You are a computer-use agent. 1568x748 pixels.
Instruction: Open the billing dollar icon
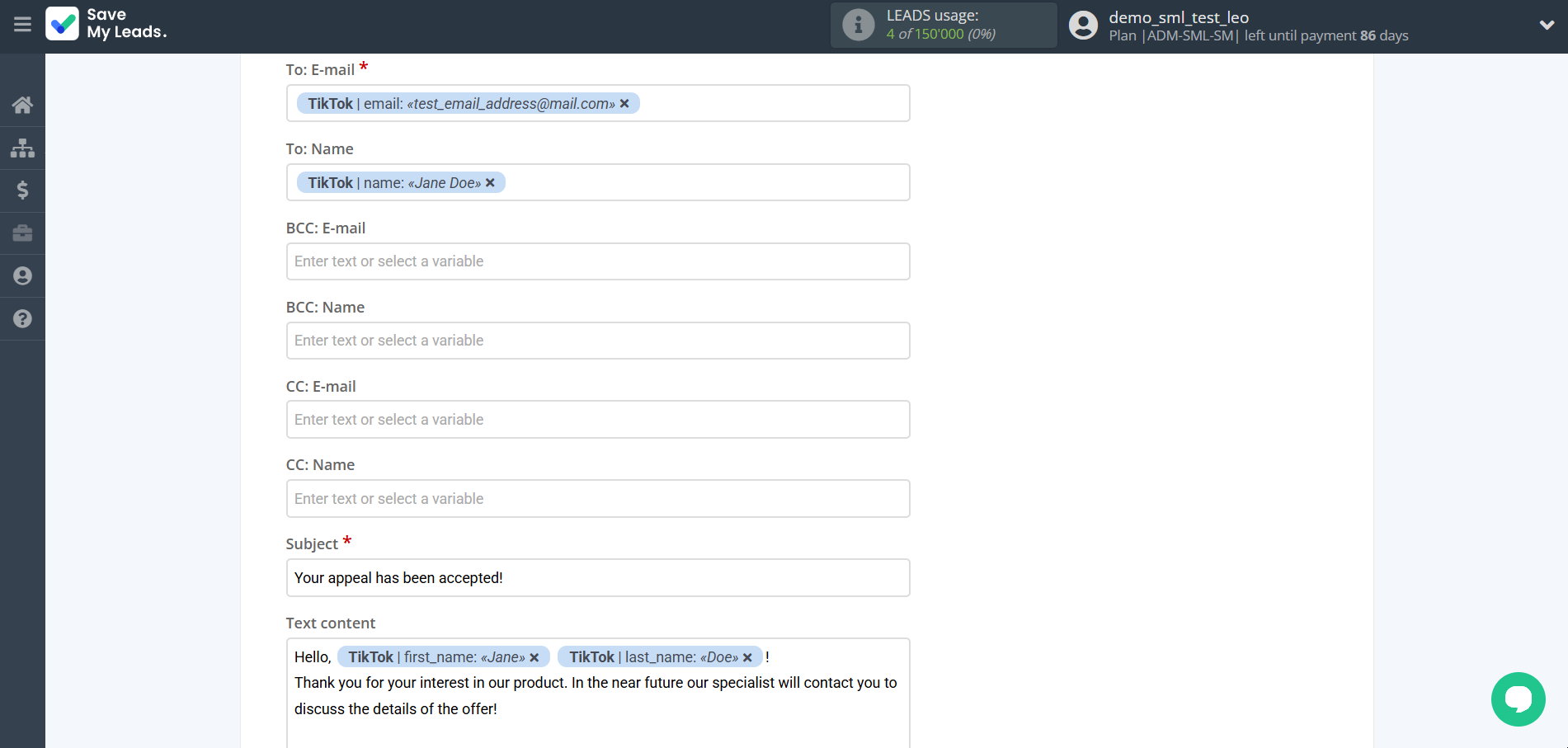click(22, 191)
